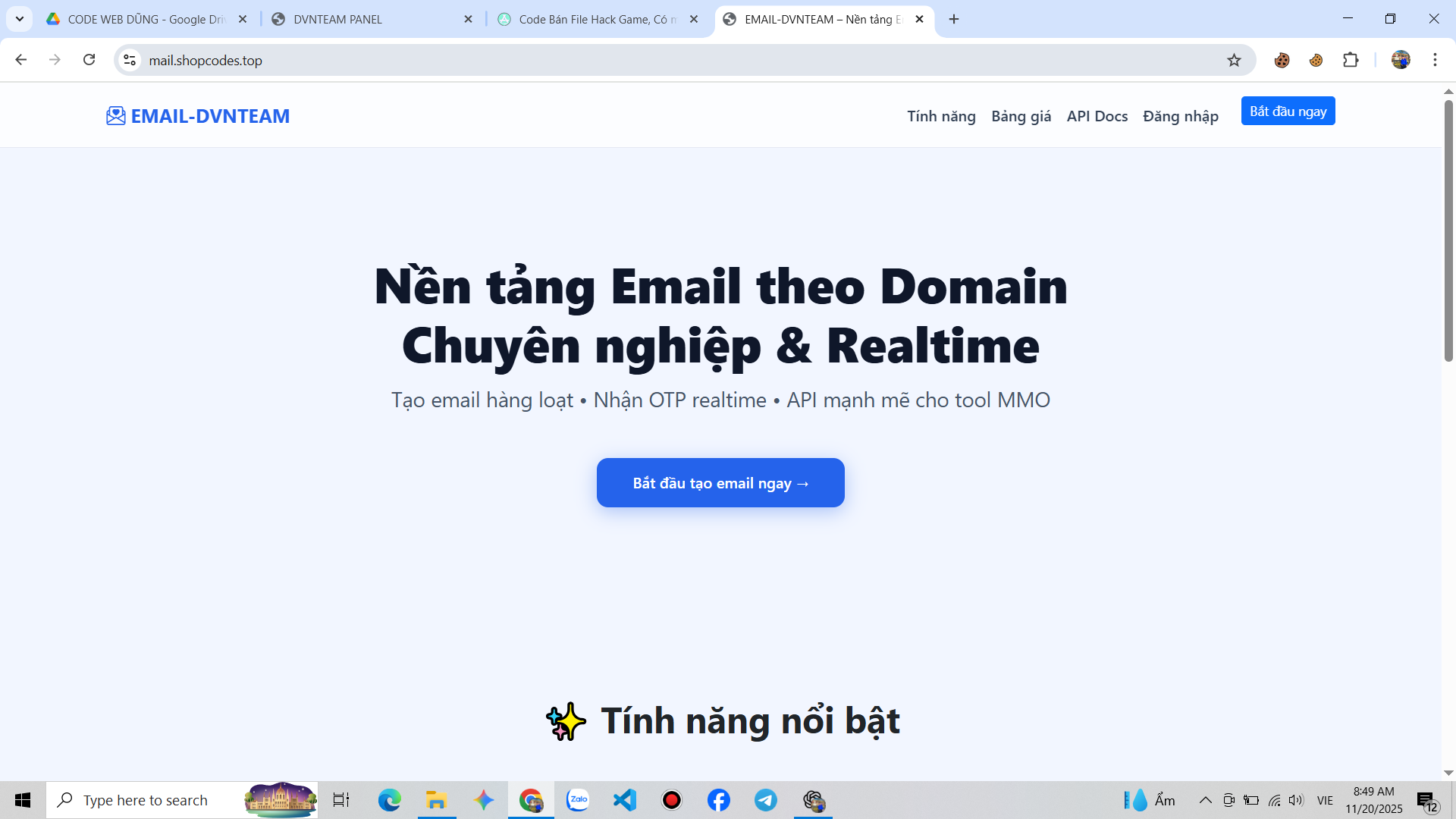
Task: Open the API Docs link
Action: (x=1097, y=116)
